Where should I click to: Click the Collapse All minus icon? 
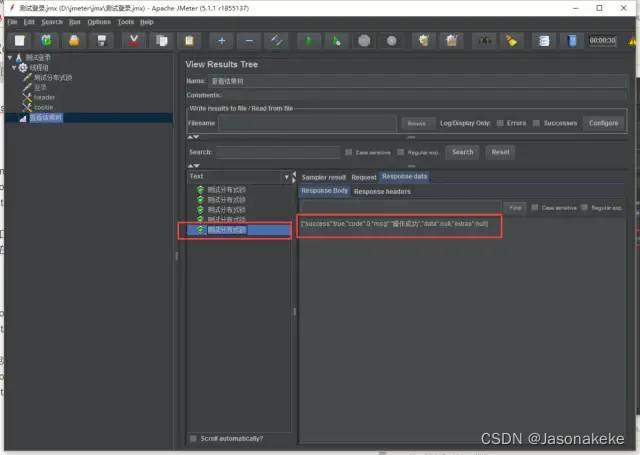click(249, 40)
